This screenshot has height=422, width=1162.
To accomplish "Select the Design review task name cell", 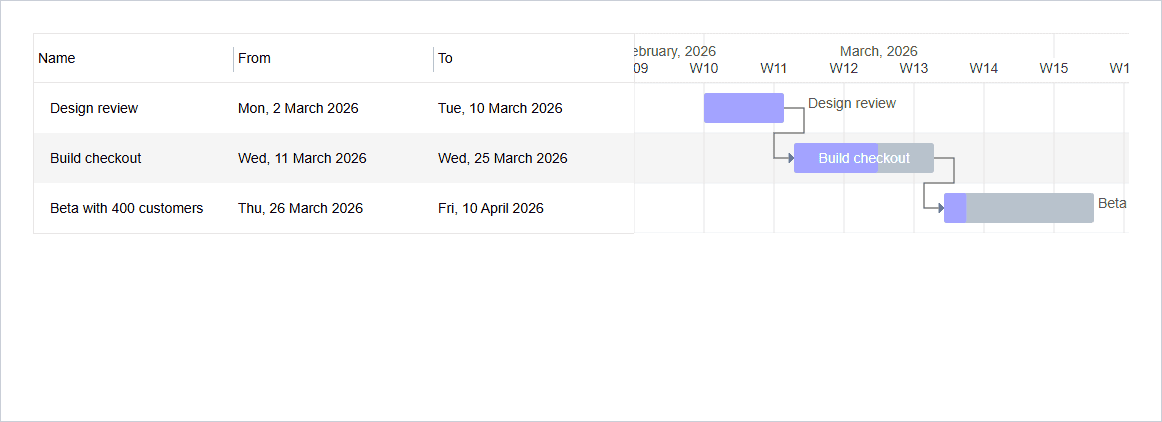I will [133, 108].
